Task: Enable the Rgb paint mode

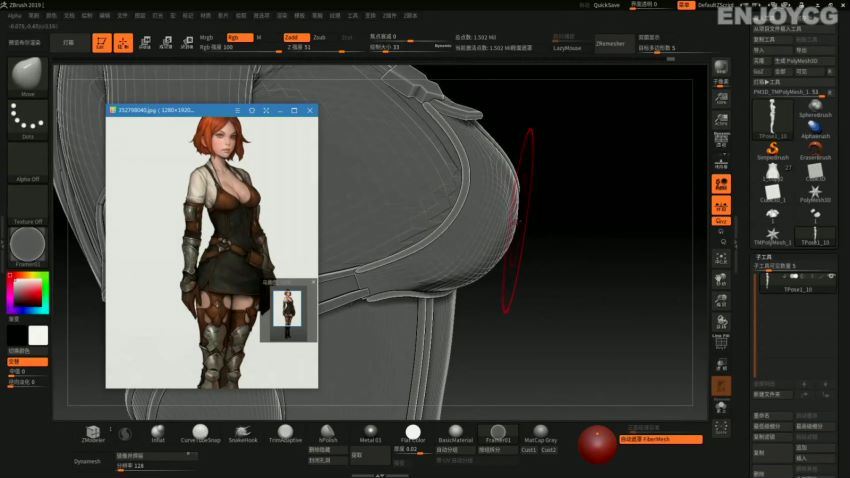Action: click(x=239, y=37)
